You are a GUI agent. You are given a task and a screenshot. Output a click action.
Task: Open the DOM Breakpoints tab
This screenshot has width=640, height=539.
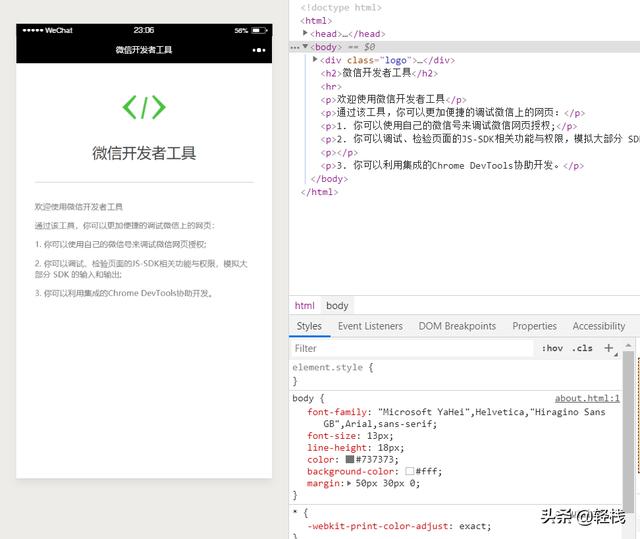(x=456, y=326)
